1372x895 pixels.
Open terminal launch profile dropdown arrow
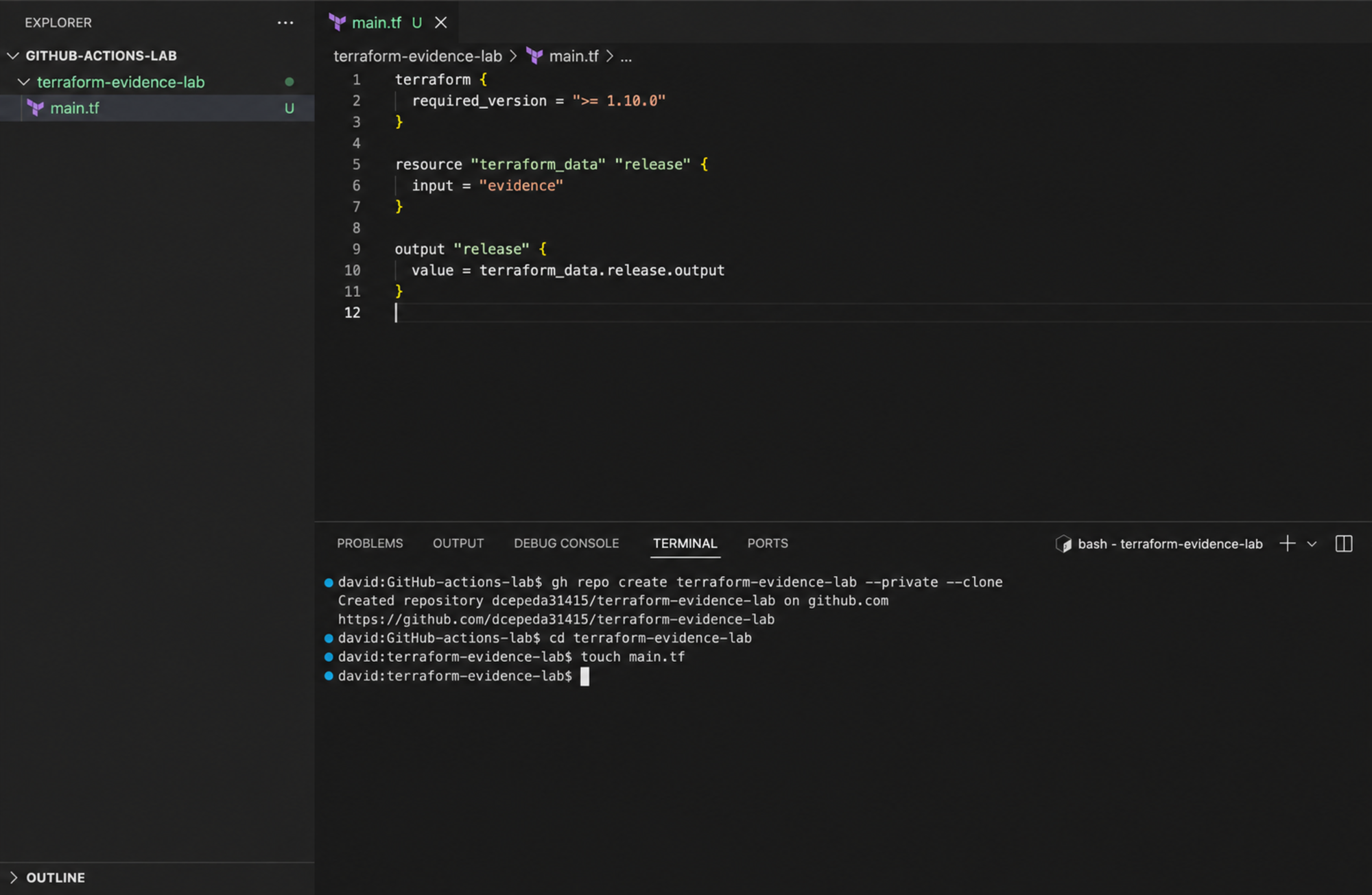point(1312,544)
